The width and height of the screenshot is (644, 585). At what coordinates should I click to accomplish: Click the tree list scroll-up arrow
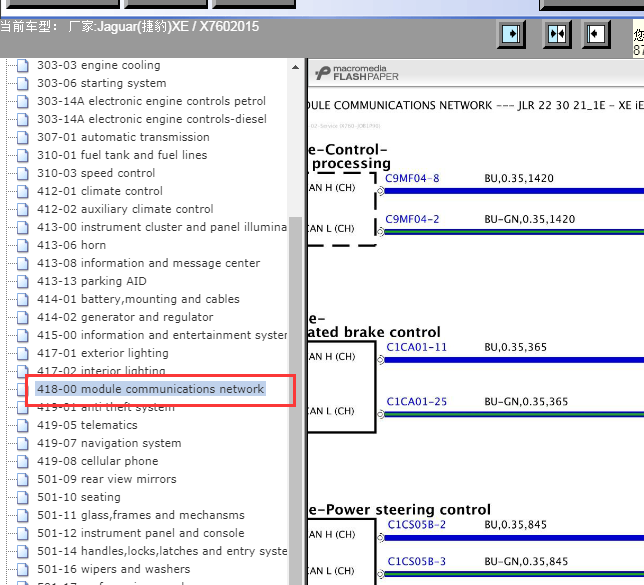click(295, 67)
